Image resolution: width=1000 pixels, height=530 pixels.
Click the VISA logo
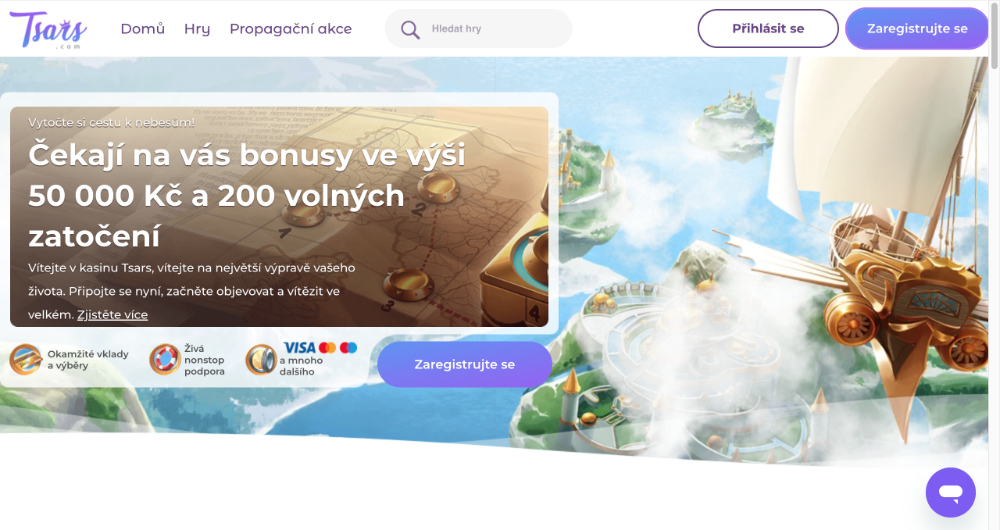(300, 348)
